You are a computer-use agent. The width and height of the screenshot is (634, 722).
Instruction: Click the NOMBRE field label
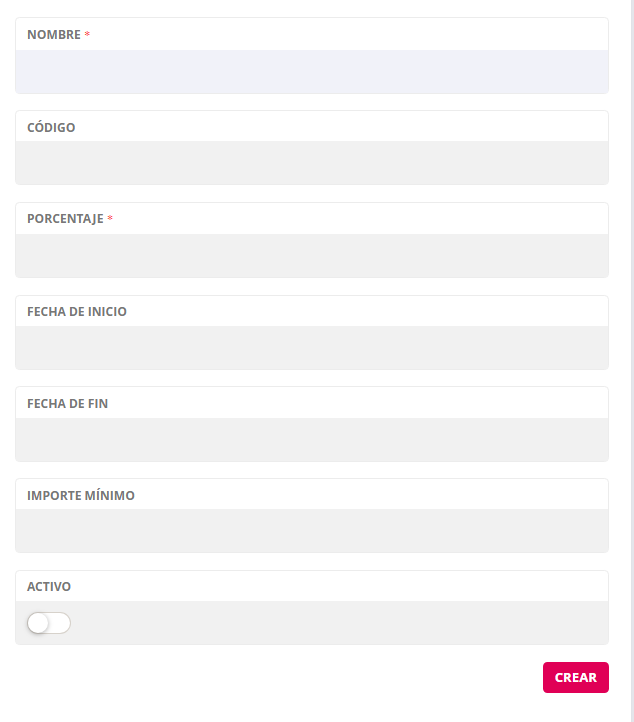coord(54,35)
